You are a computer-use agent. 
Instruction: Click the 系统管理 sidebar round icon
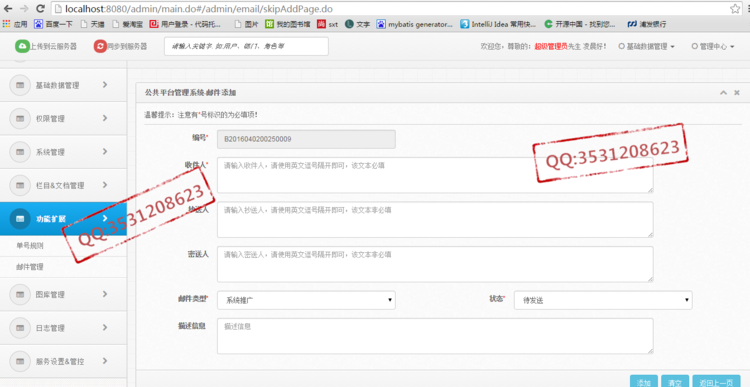tap(20, 152)
